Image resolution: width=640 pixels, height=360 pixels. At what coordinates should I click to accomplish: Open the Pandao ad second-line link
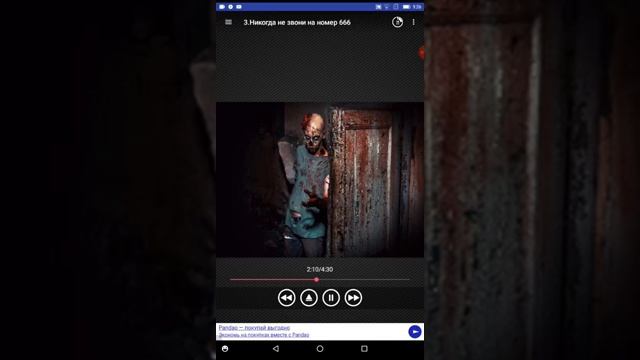(263, 335)
